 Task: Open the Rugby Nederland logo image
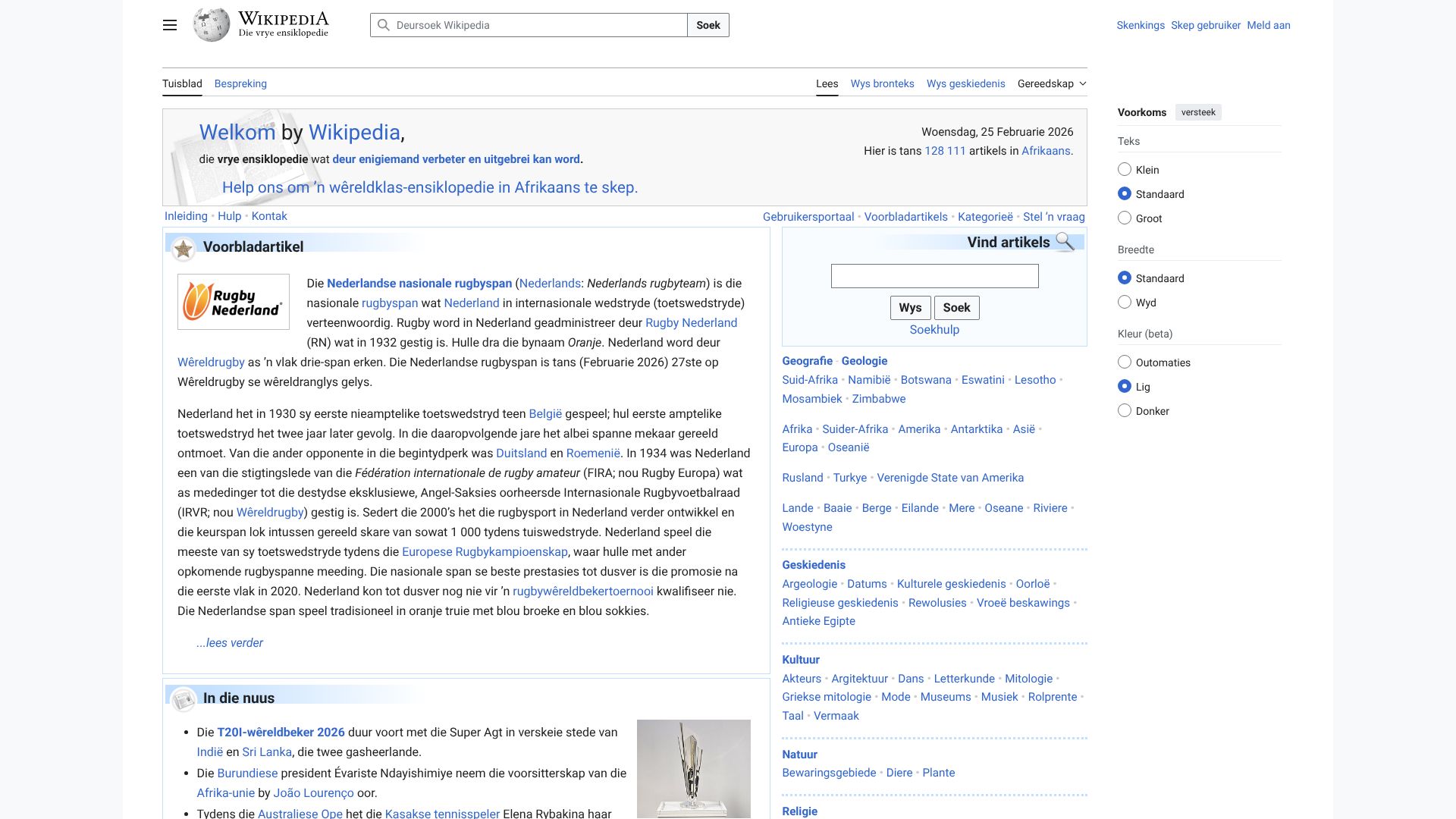[x=234, y=302]
